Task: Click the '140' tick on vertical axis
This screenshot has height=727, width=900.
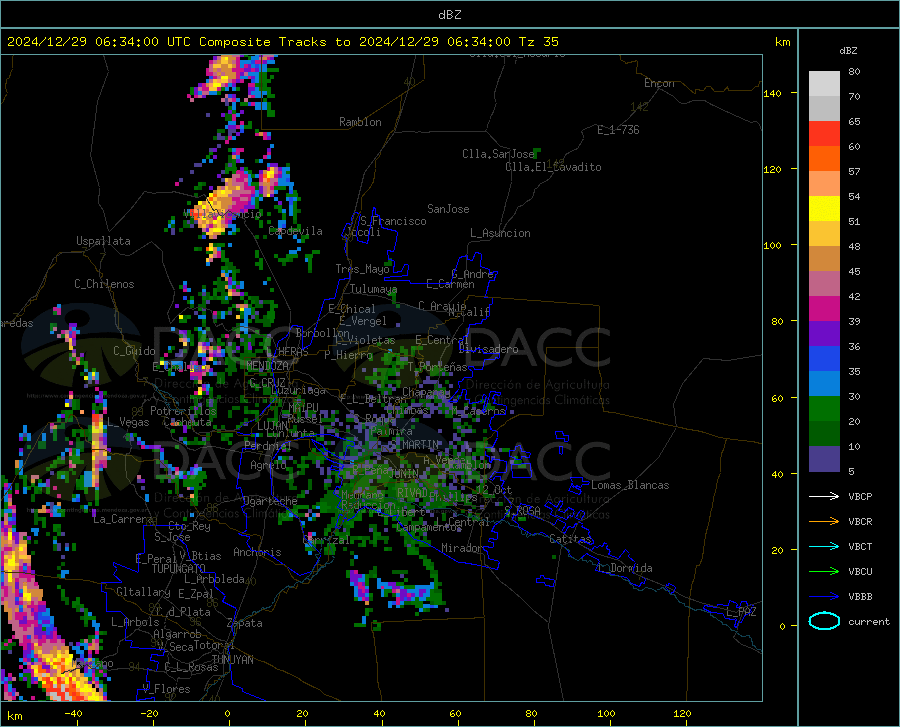Action: tap(772, 93)
